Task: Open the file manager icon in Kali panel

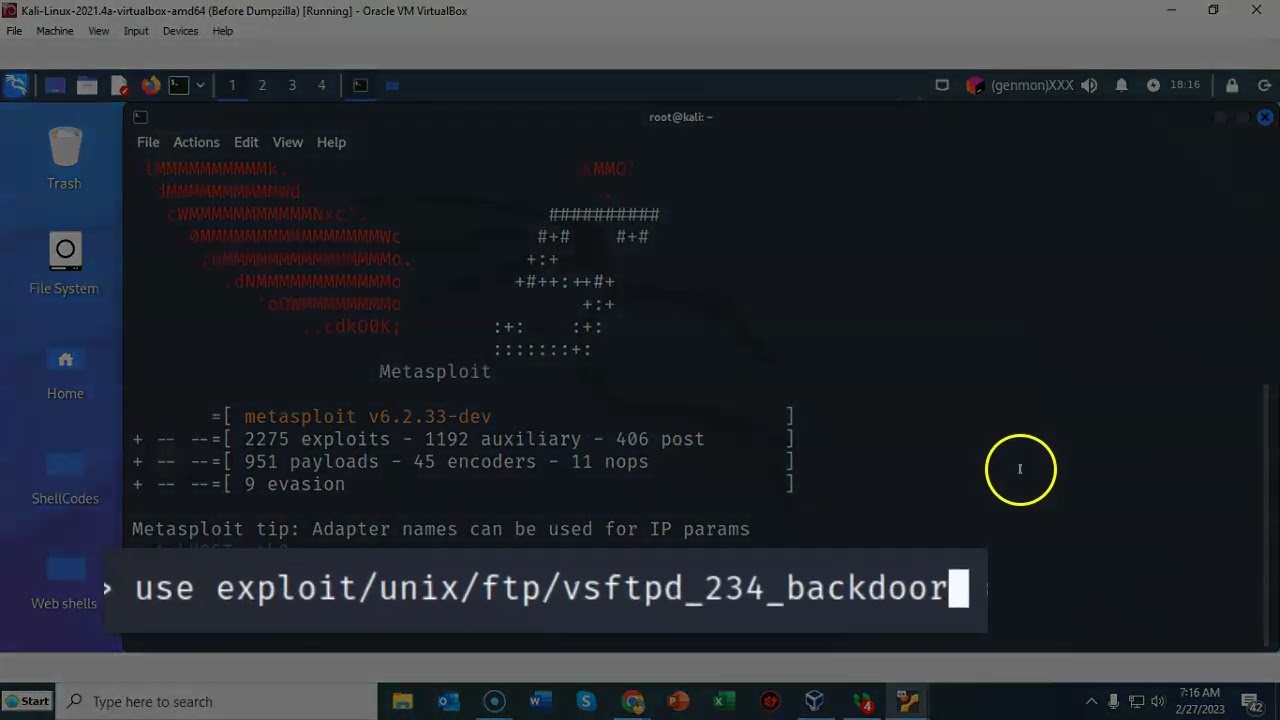Action: point(87,86)
